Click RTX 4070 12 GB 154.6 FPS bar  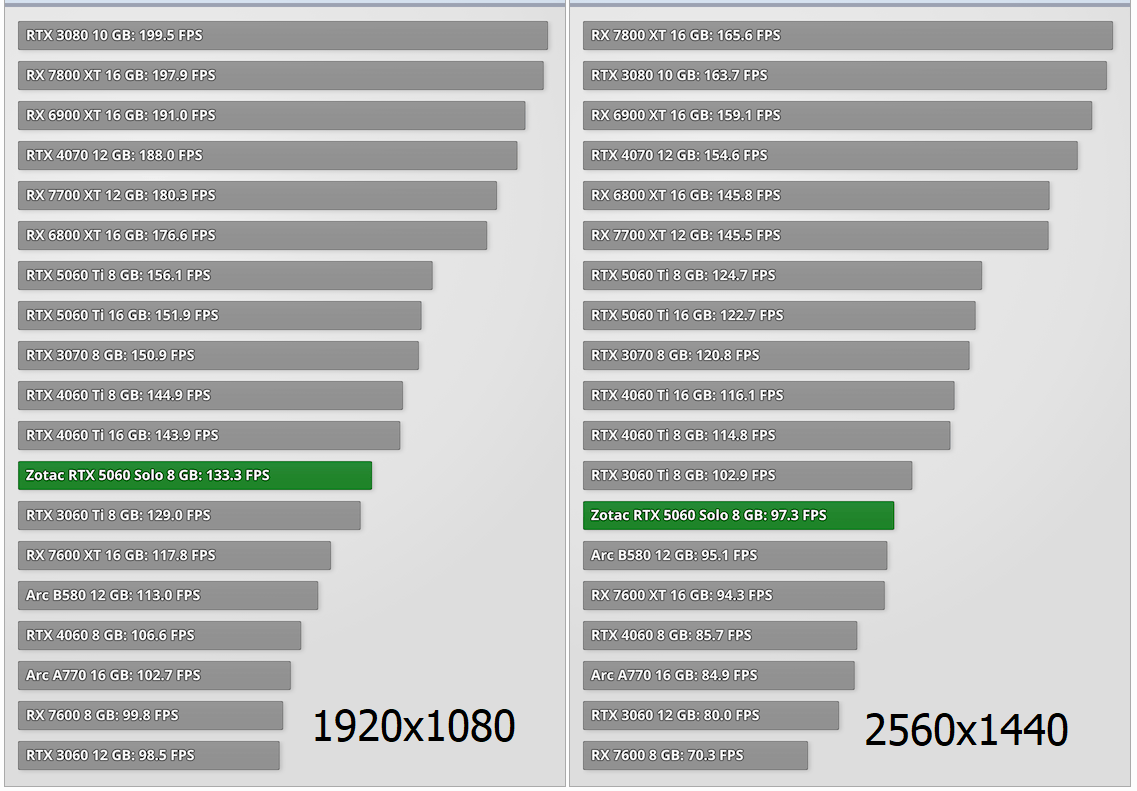point(830,155)
